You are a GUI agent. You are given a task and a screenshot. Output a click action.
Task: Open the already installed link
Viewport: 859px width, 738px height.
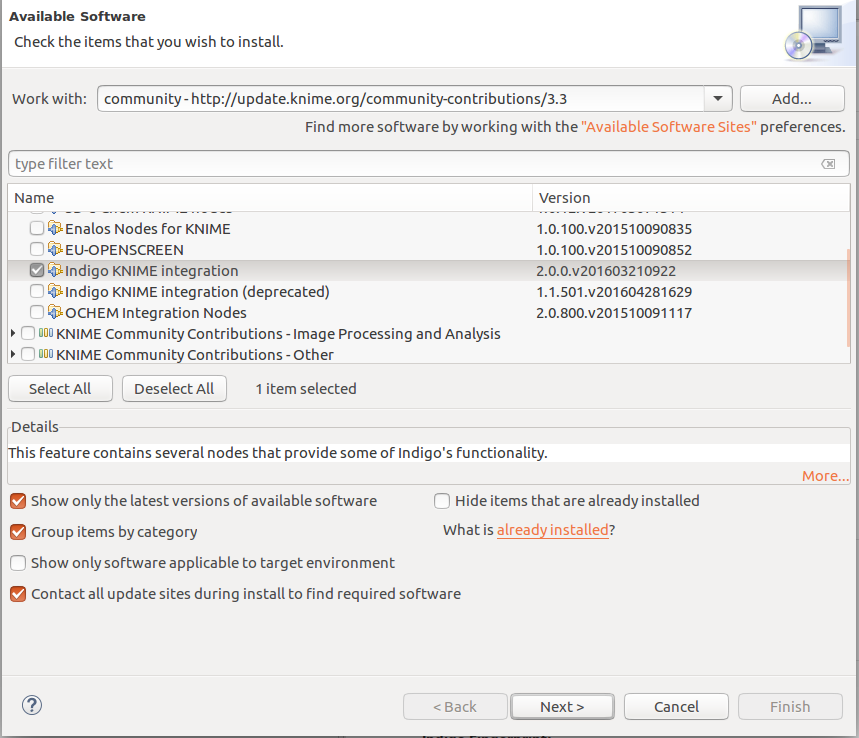[552, 531]
